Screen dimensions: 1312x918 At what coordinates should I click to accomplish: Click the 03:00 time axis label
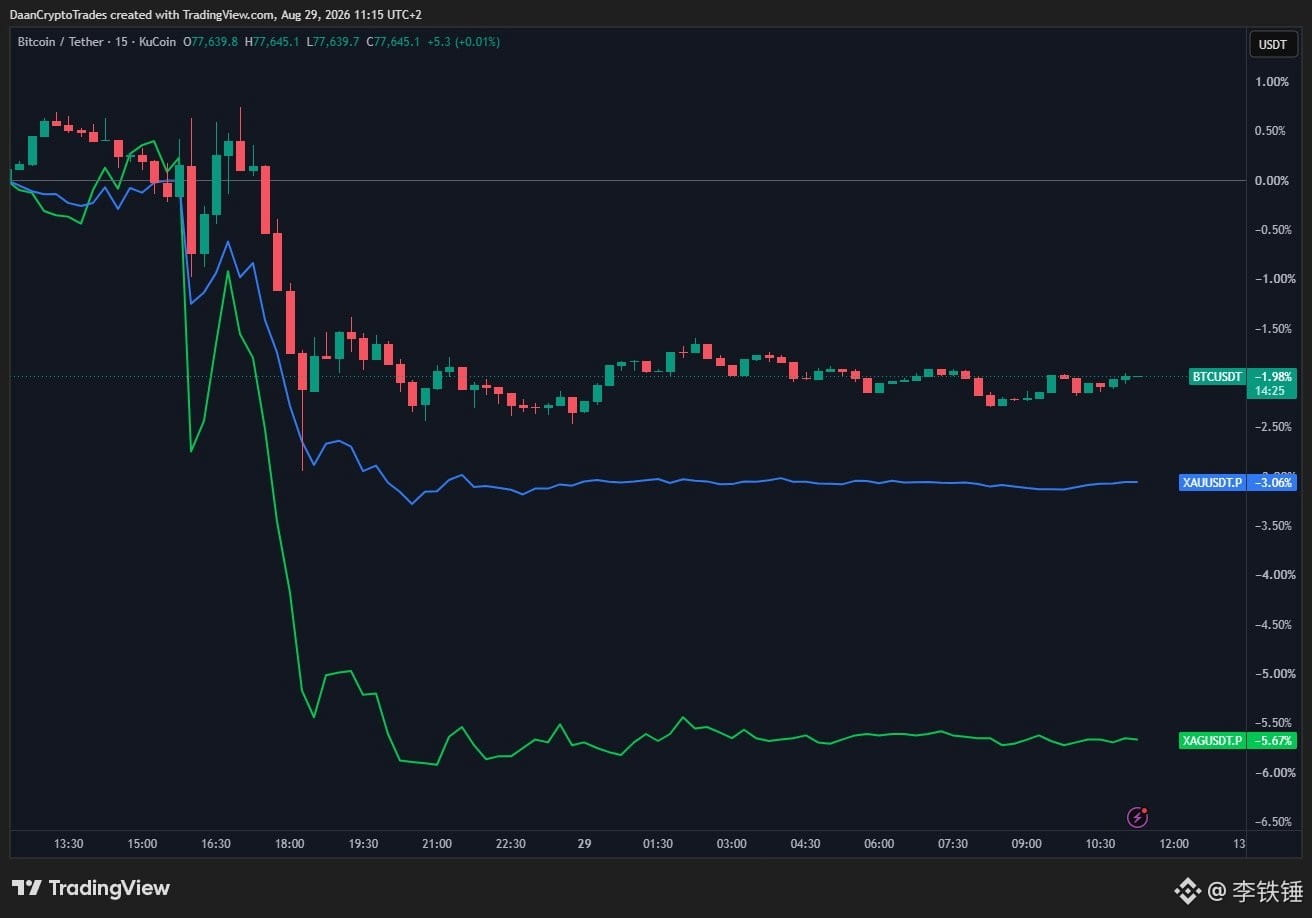tap(731, 844)
